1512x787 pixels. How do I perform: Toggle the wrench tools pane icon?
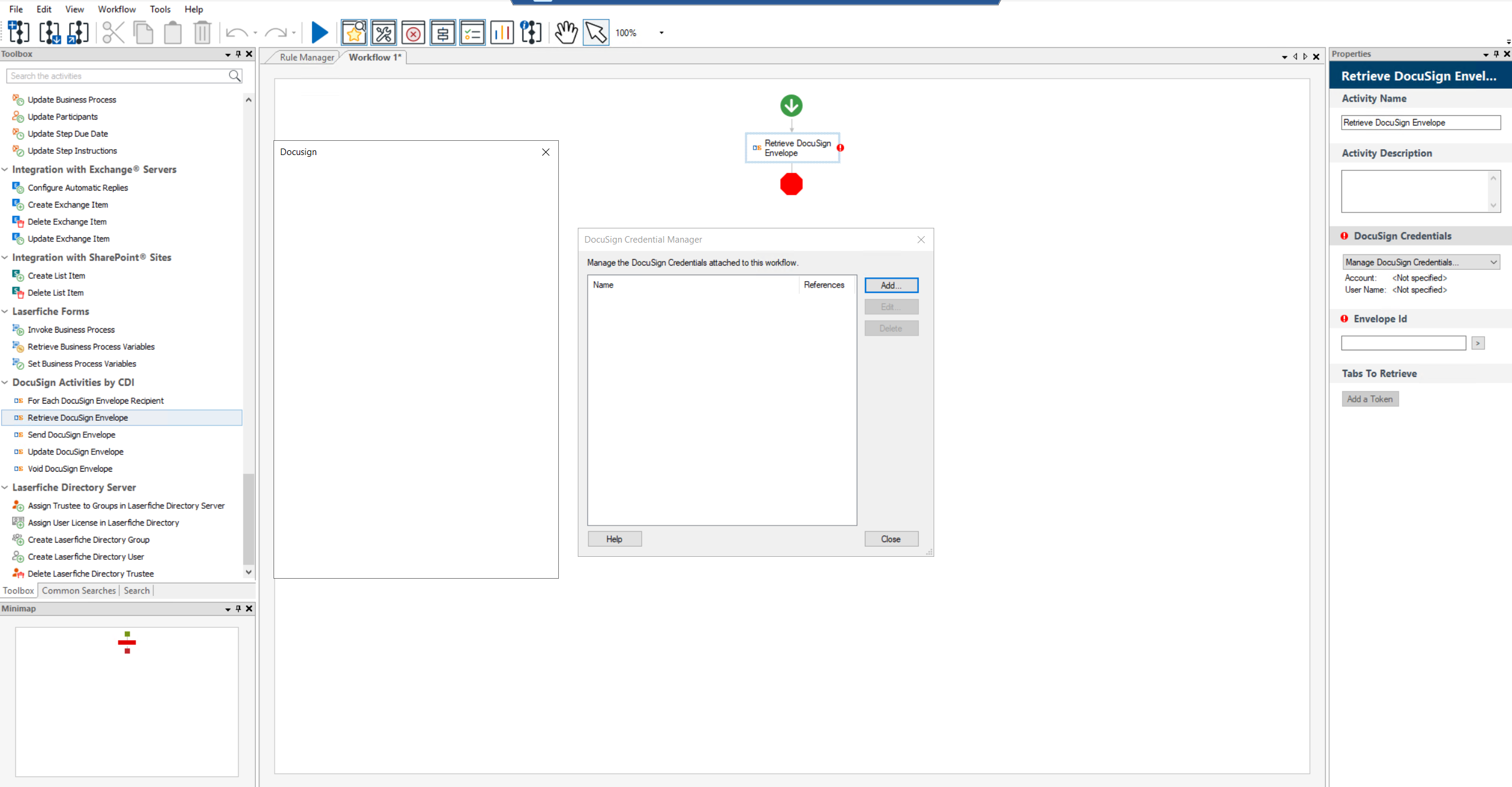click(384, 33)
